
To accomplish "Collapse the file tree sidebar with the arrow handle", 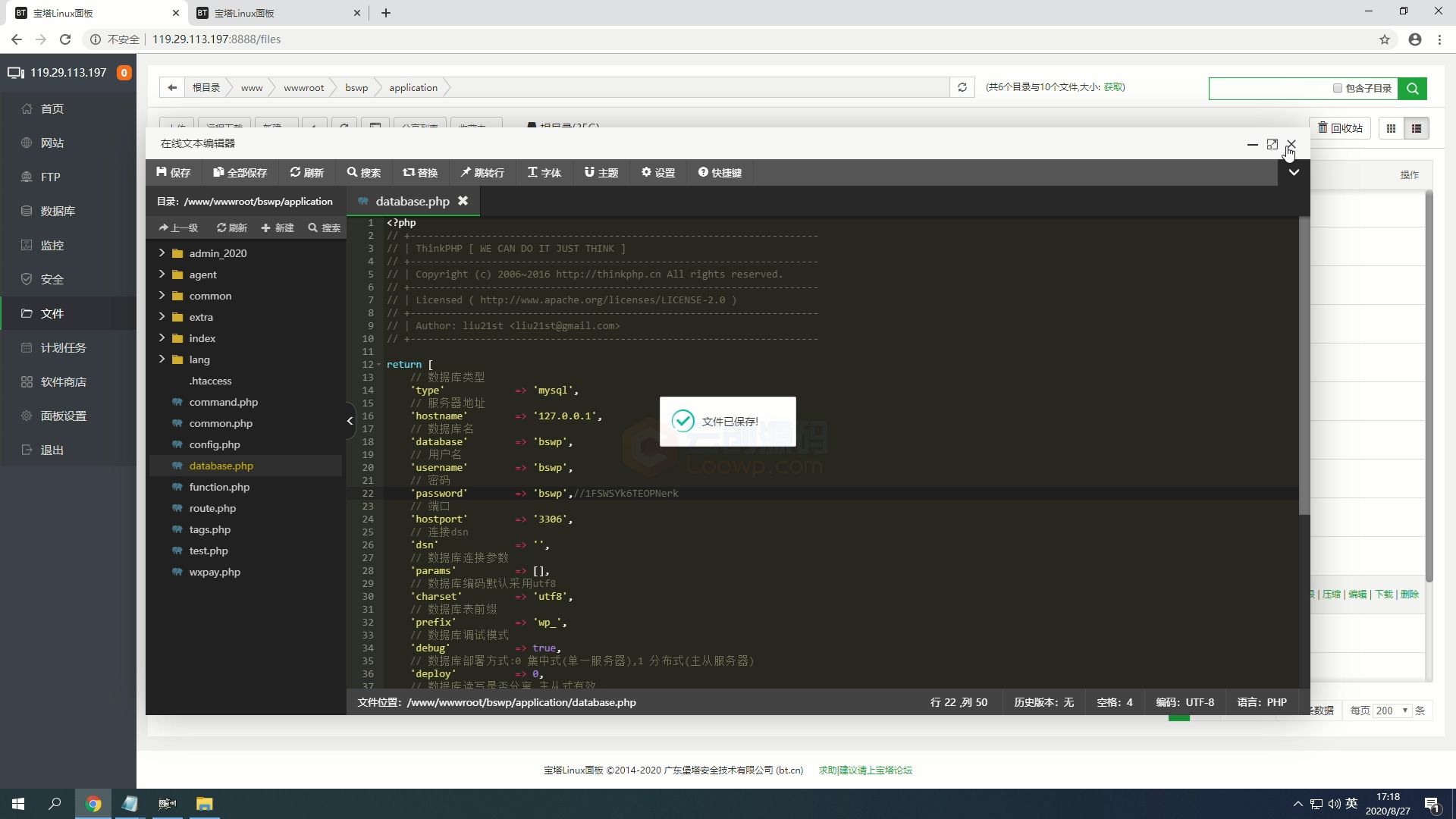I will point(350,421).
